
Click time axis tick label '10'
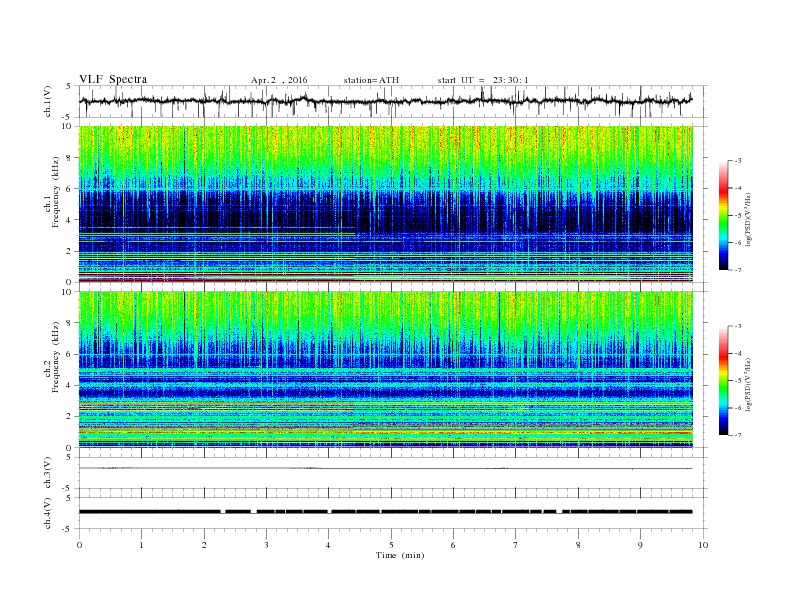(x=703, y=545)
